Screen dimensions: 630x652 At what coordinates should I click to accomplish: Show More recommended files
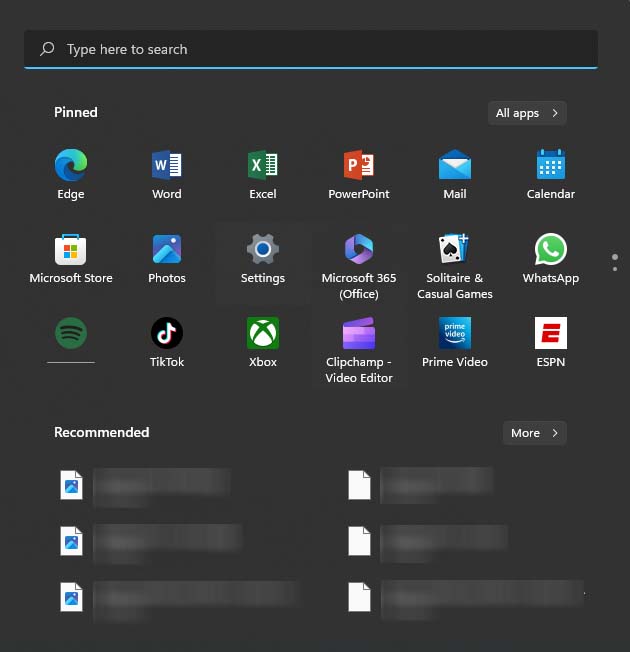[534, 433]
